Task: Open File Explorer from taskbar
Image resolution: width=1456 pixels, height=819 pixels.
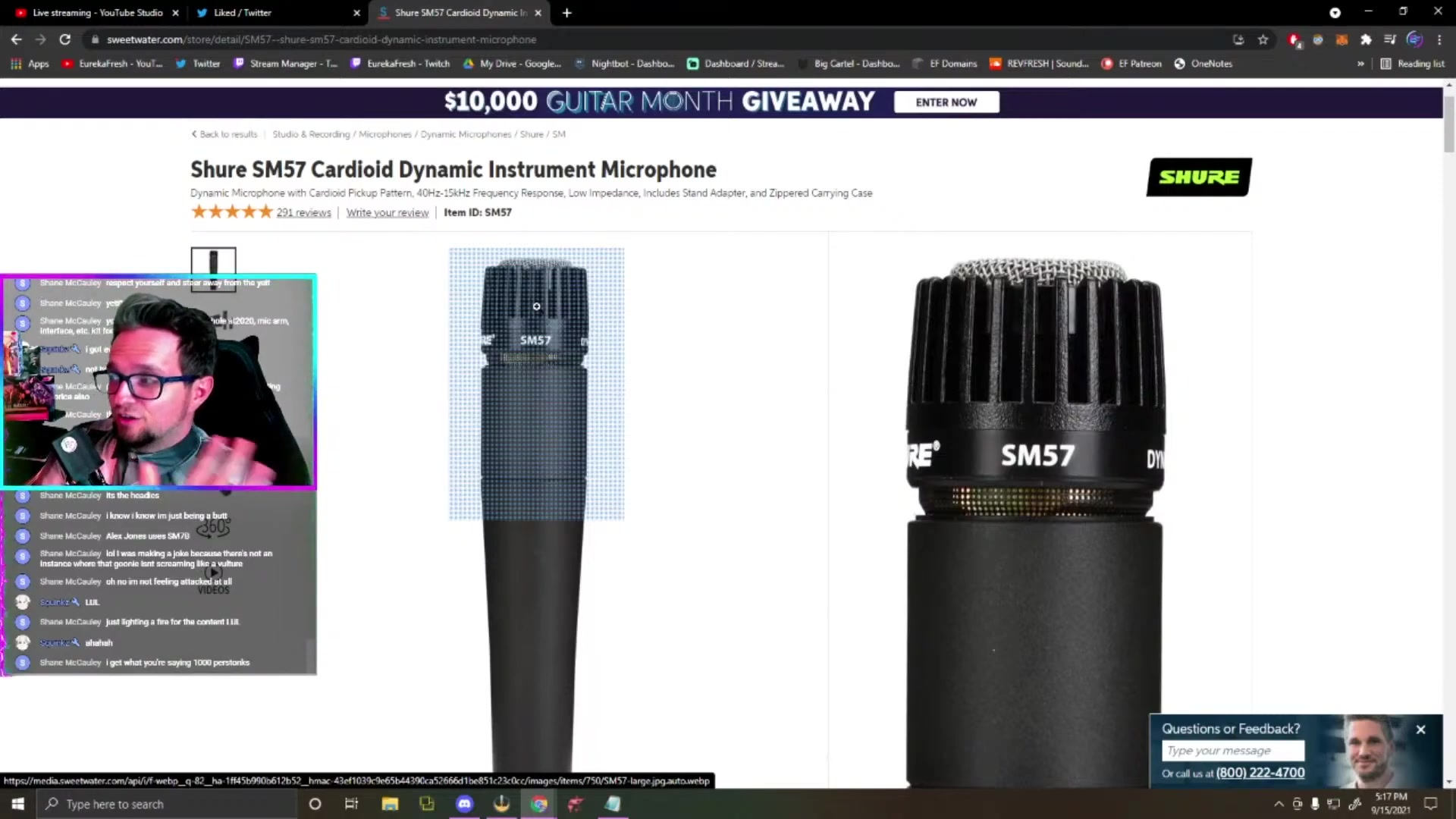Action: point(390,804)
